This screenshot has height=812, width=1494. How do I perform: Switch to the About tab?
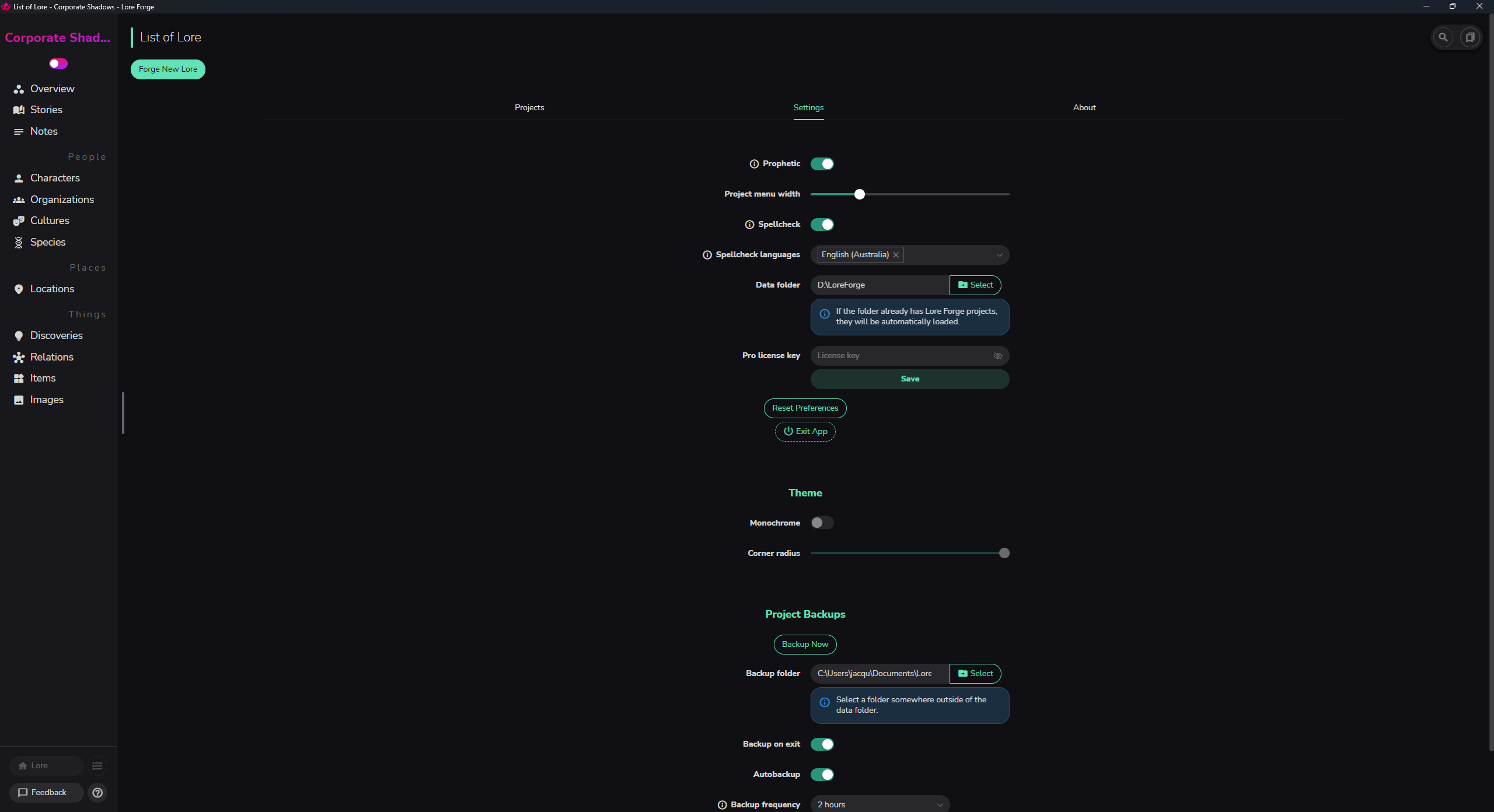point(1084,107)
